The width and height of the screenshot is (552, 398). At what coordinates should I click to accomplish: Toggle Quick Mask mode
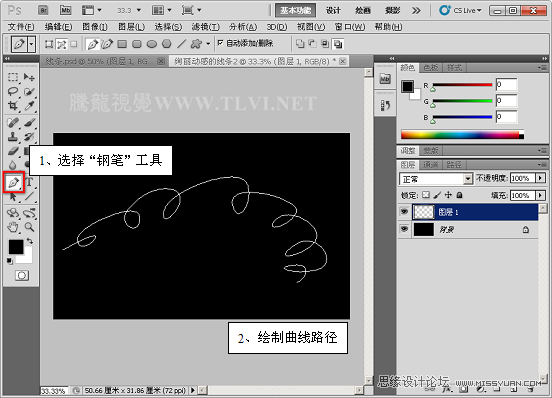pos(22,276)
